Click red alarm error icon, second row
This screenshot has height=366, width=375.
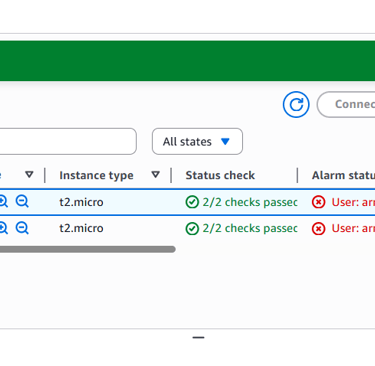pyautogui.click(x=318, y=229)
